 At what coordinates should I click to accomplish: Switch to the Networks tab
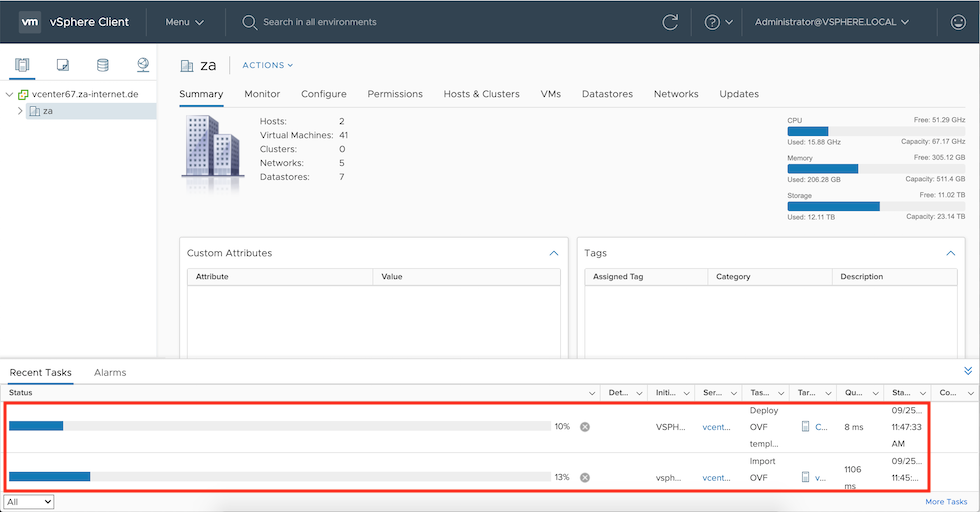[x=676, y=94]
